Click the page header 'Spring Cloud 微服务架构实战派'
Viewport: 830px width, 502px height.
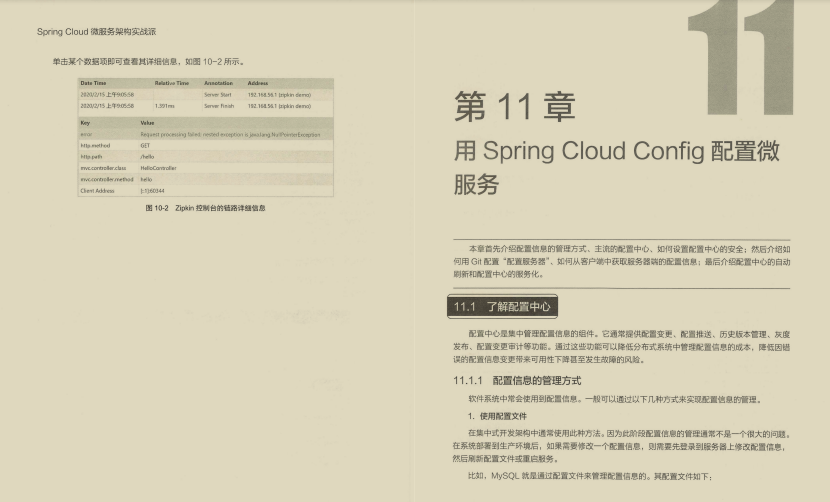pos(96,32)
